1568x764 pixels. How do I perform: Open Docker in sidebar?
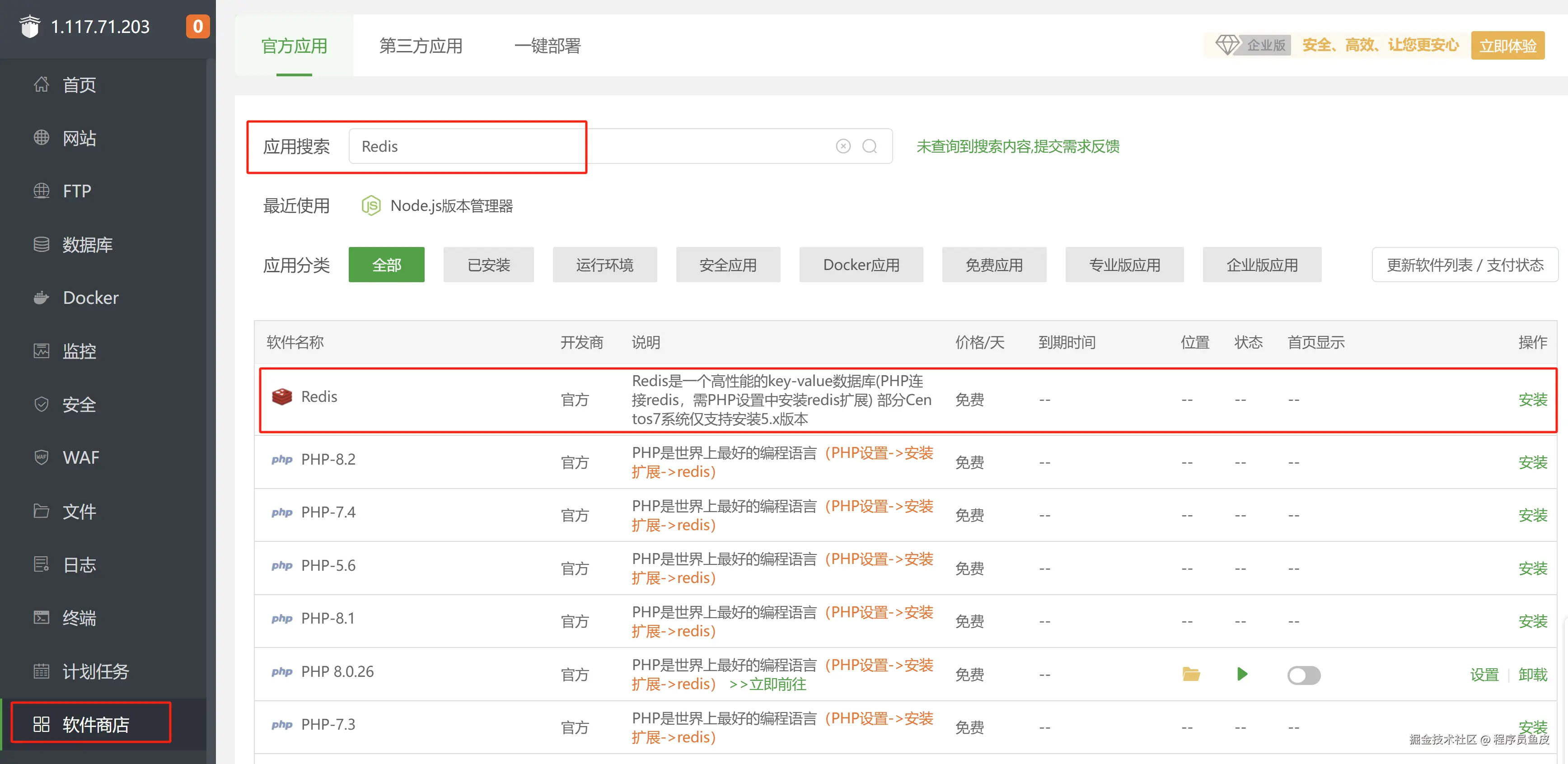90,298
